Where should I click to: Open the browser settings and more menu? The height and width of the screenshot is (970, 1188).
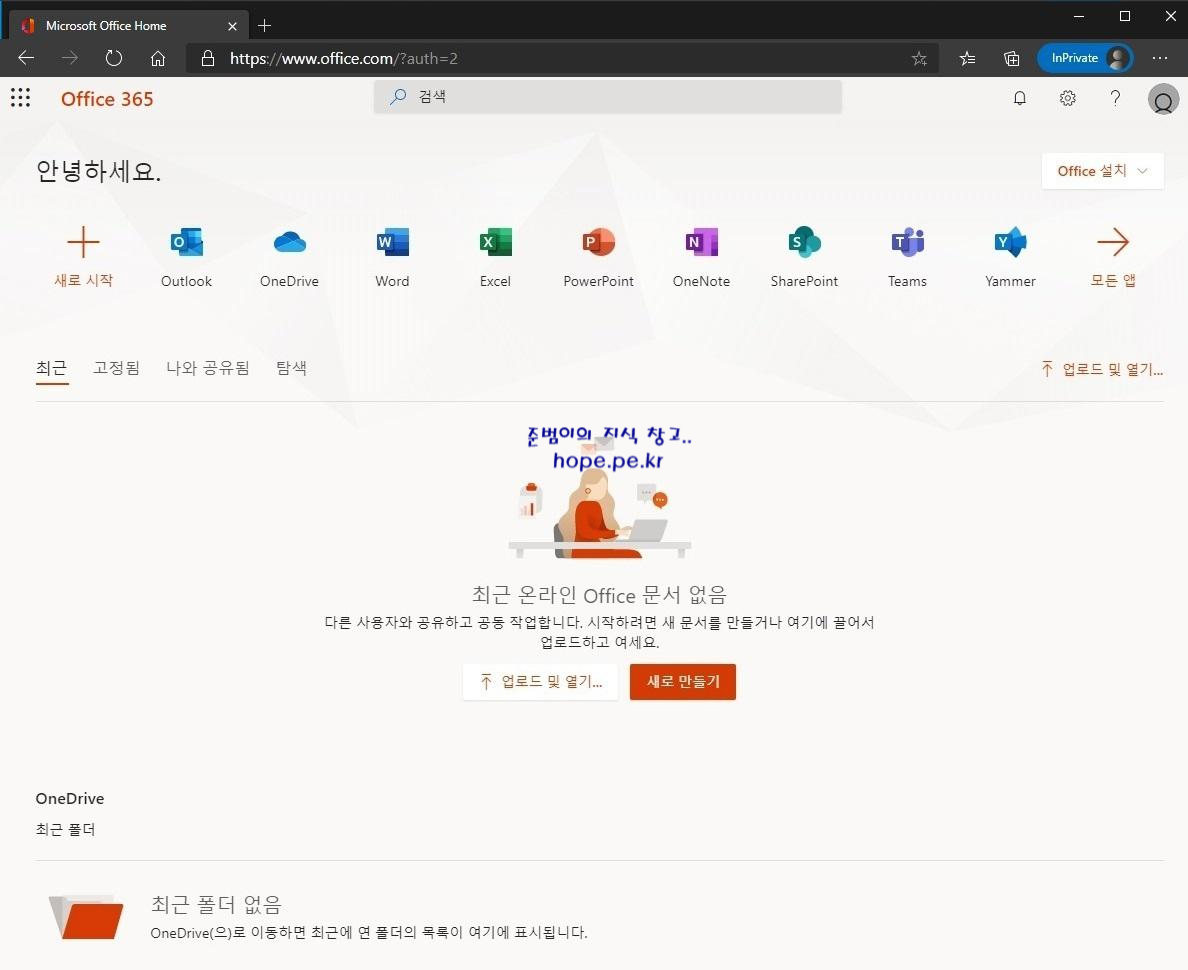tap(1160, 58)
